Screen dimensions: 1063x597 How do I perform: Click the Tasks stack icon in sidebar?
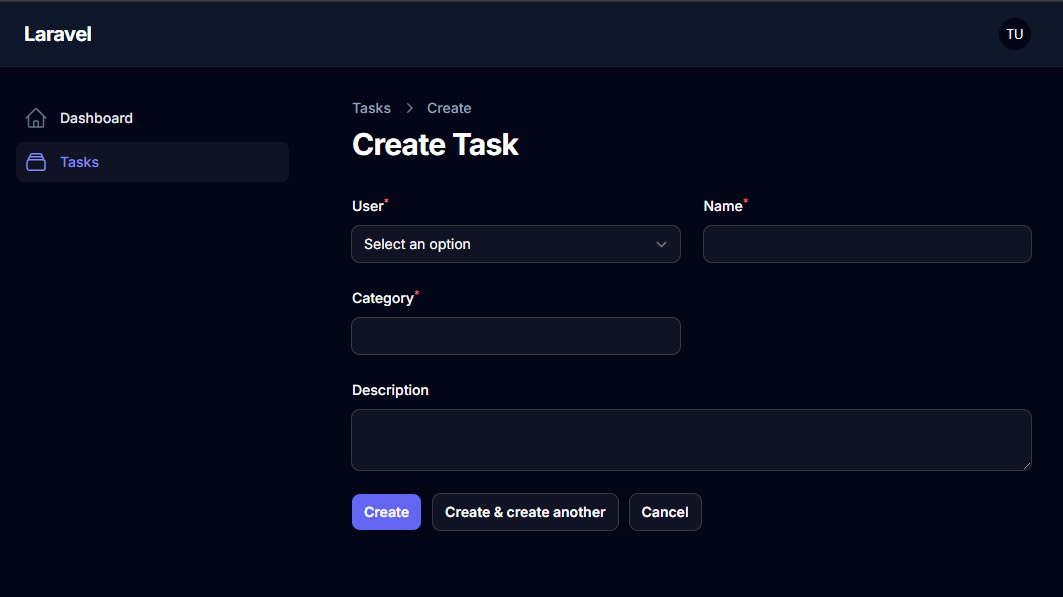coord(36,162)
